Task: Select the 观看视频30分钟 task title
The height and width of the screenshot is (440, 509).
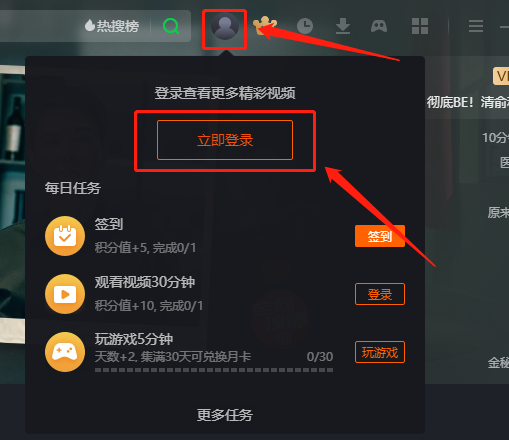Action: tap(145, 282)
